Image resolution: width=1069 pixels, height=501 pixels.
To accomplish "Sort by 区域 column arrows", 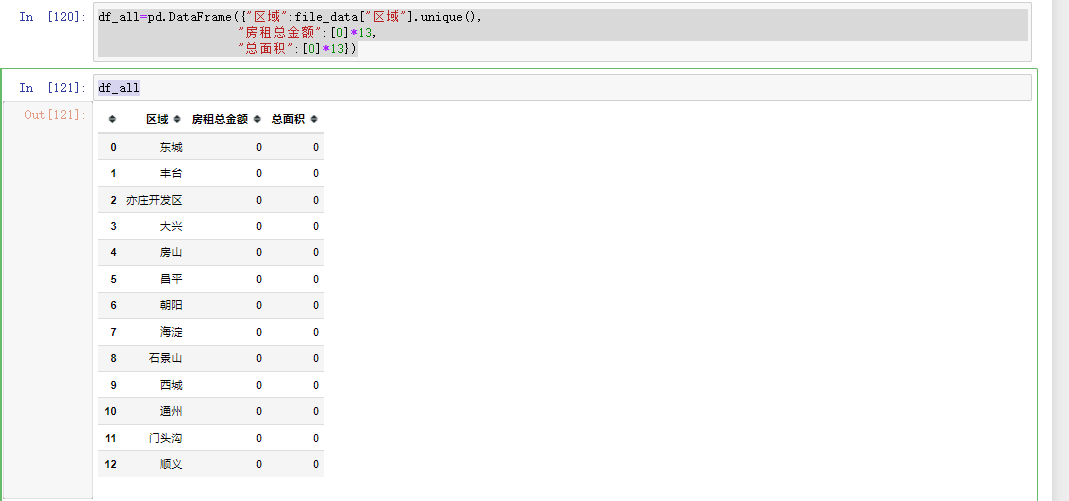I will (177, 119).
